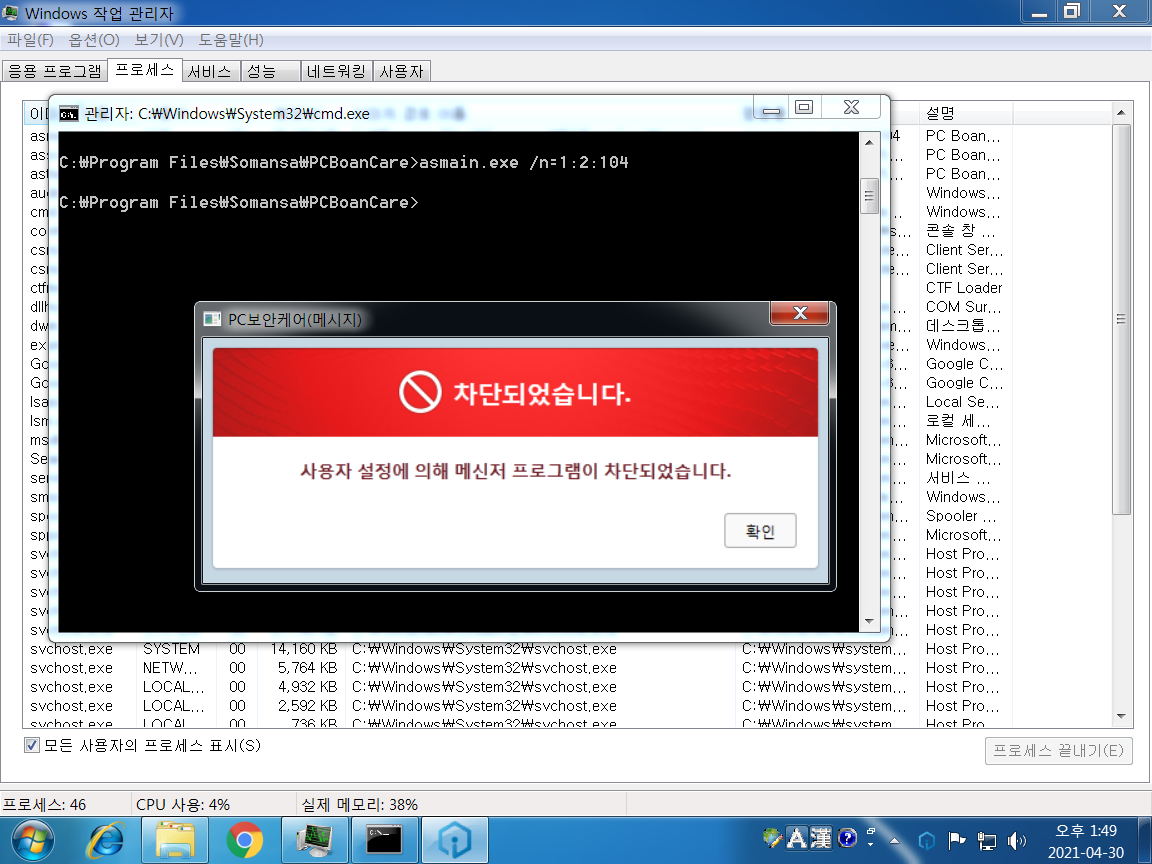
Task: Click the process list scroll up arrow
Action: tap(1121, 112)
